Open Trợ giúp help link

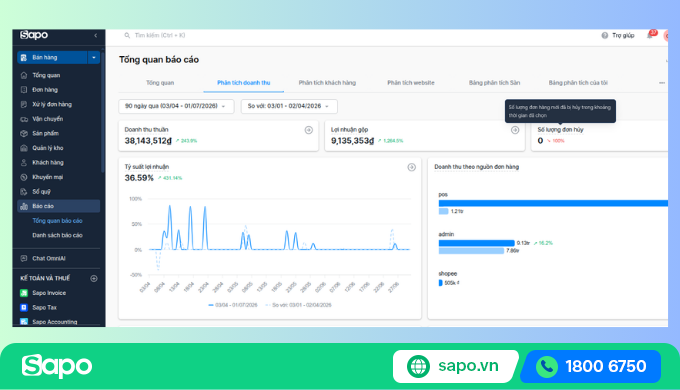coord(623,36)
